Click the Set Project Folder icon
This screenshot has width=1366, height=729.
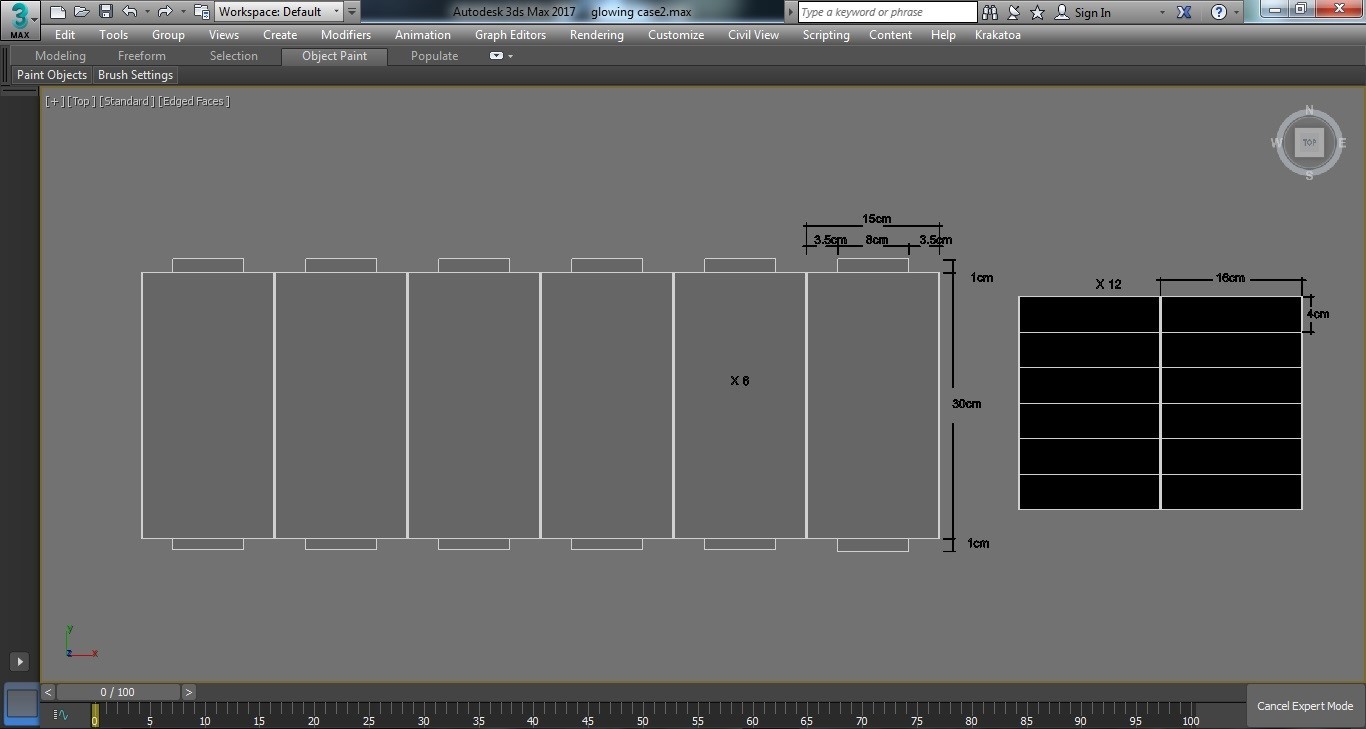201,12
